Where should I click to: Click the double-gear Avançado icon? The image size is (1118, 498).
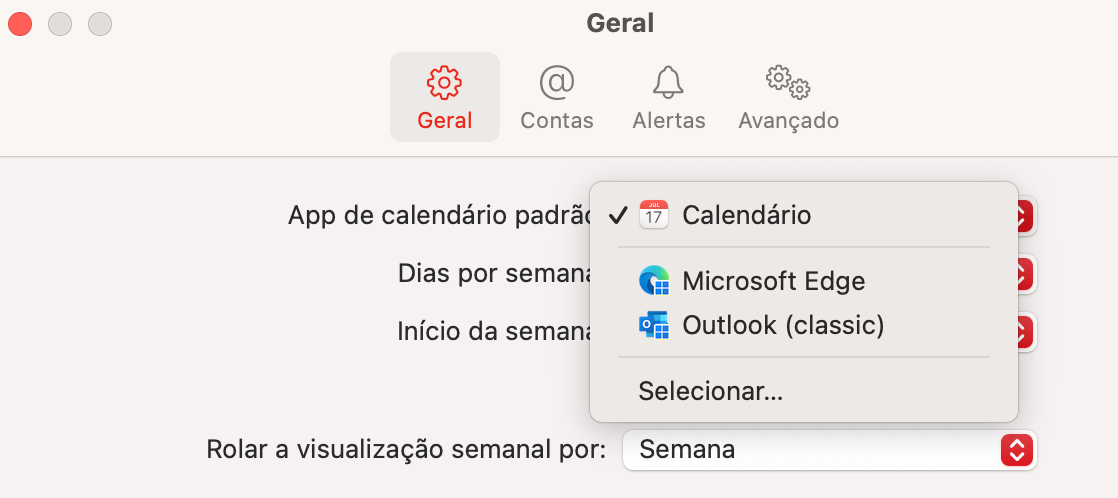pos(788,82)
